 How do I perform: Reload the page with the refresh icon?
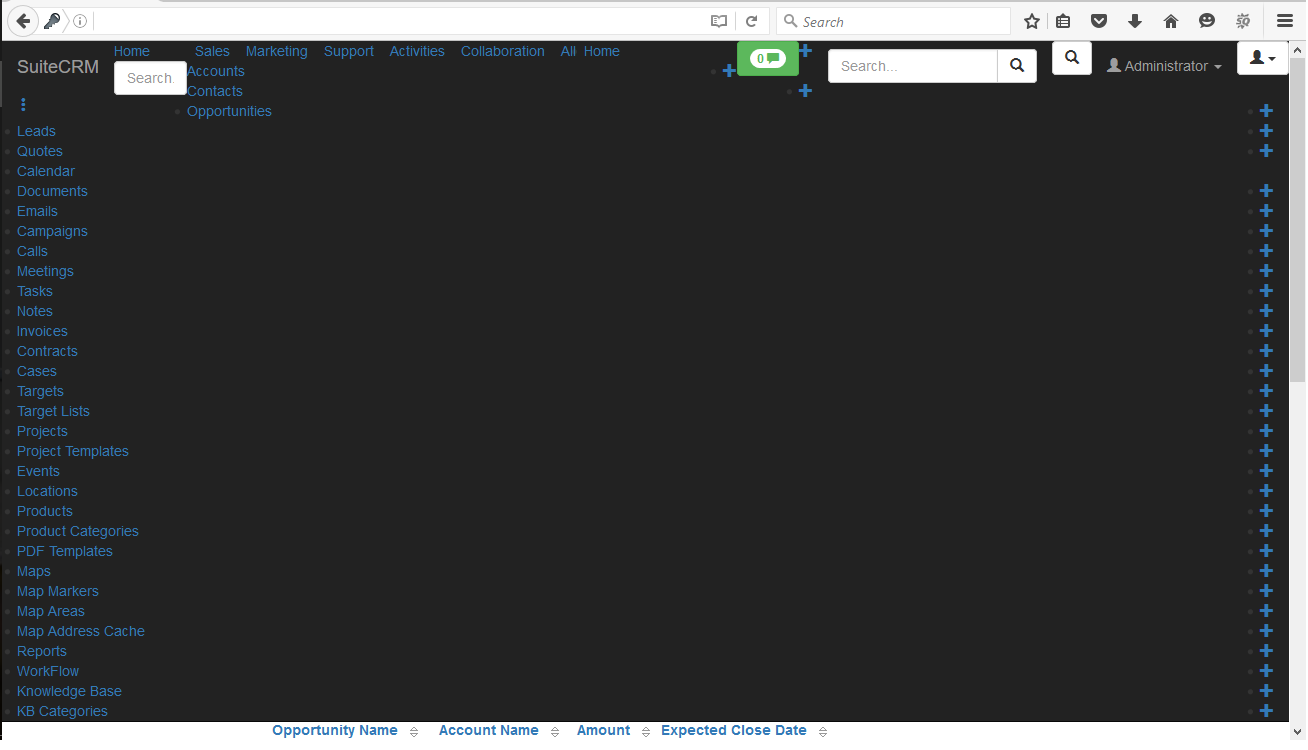point(752,21)
